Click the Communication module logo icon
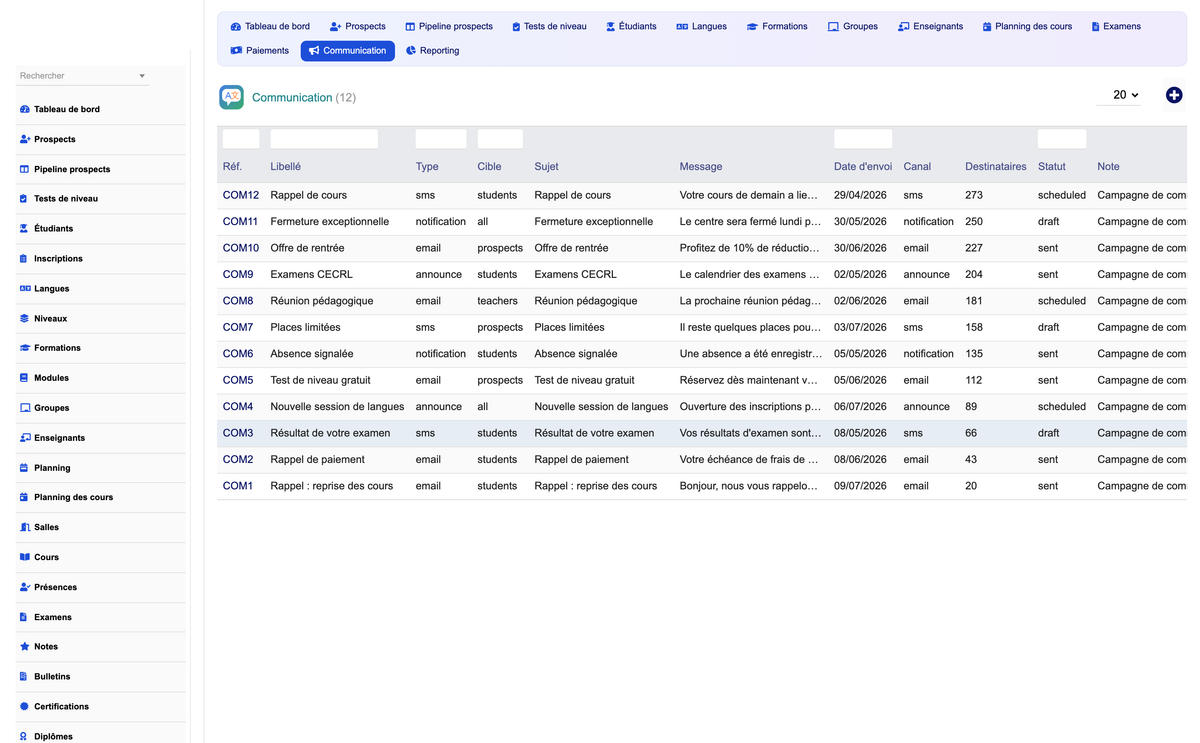This screenshot has width=1200, height=743. (231, 97)
